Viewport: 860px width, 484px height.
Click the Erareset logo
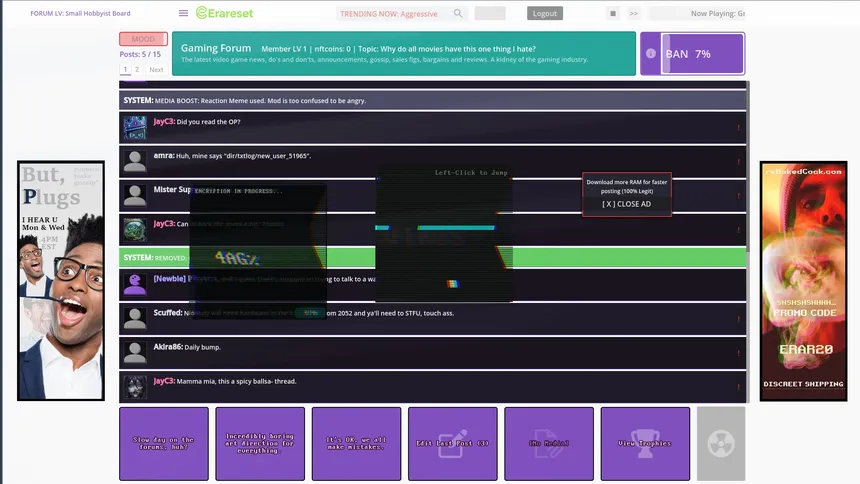224,13
